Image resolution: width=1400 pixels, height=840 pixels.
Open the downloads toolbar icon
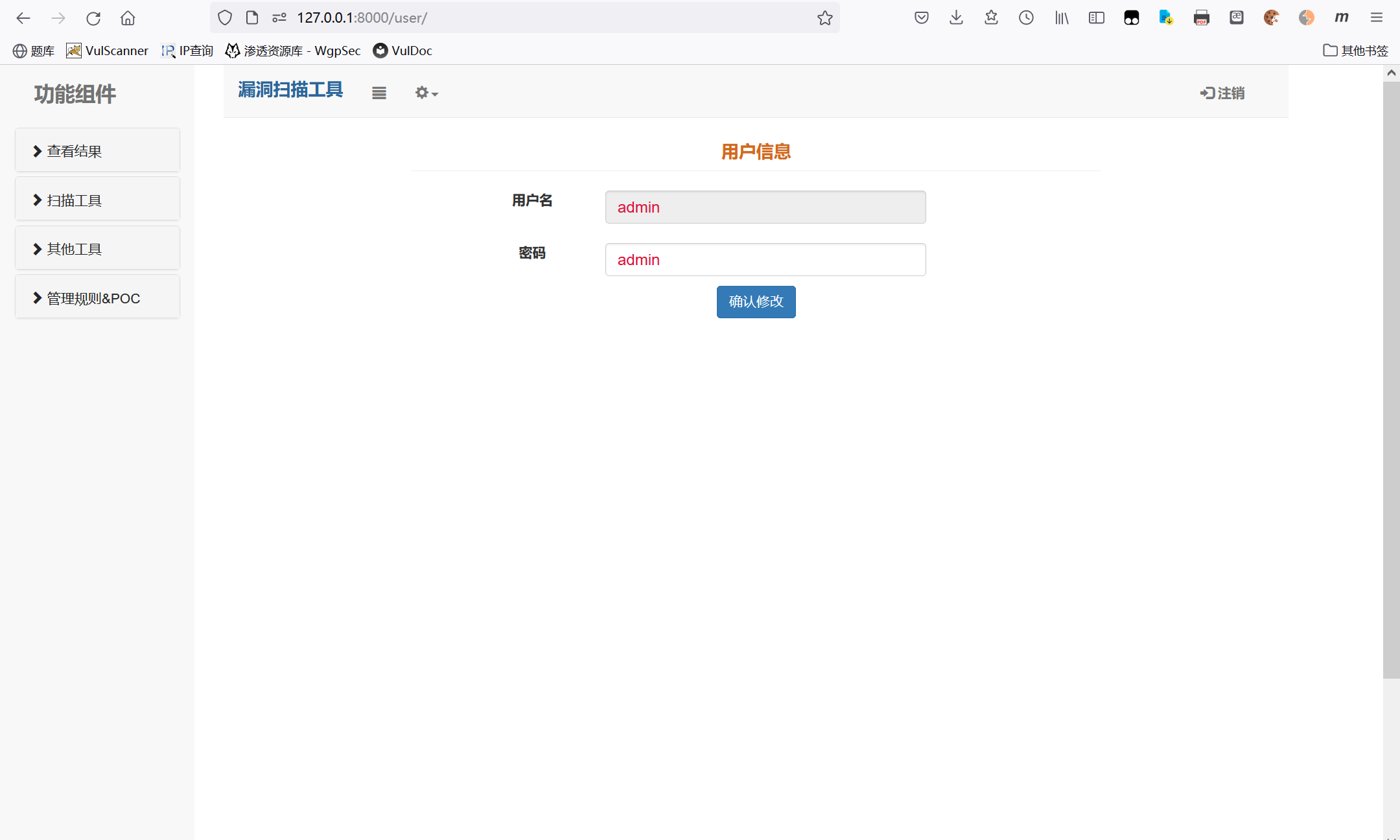tap(956, 18)
